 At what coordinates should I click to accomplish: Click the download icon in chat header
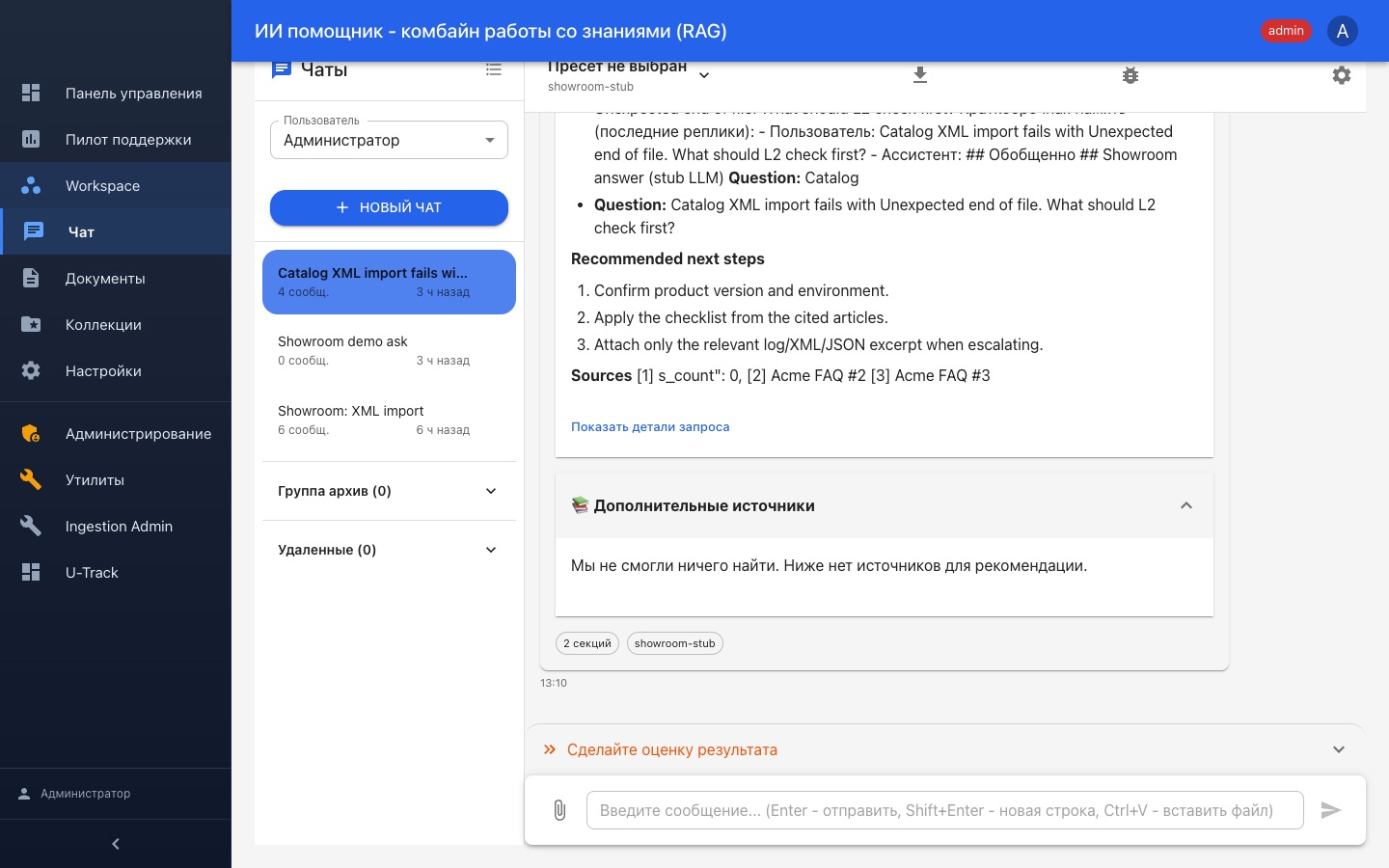[920, 75]
